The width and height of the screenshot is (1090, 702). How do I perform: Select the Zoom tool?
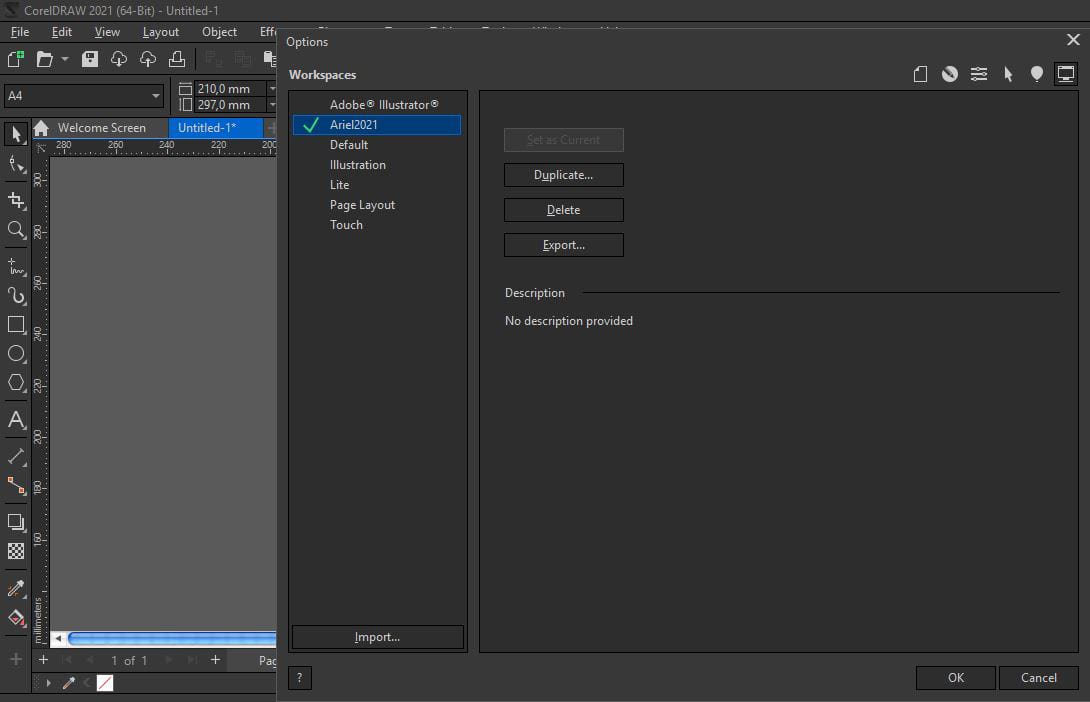16,229
